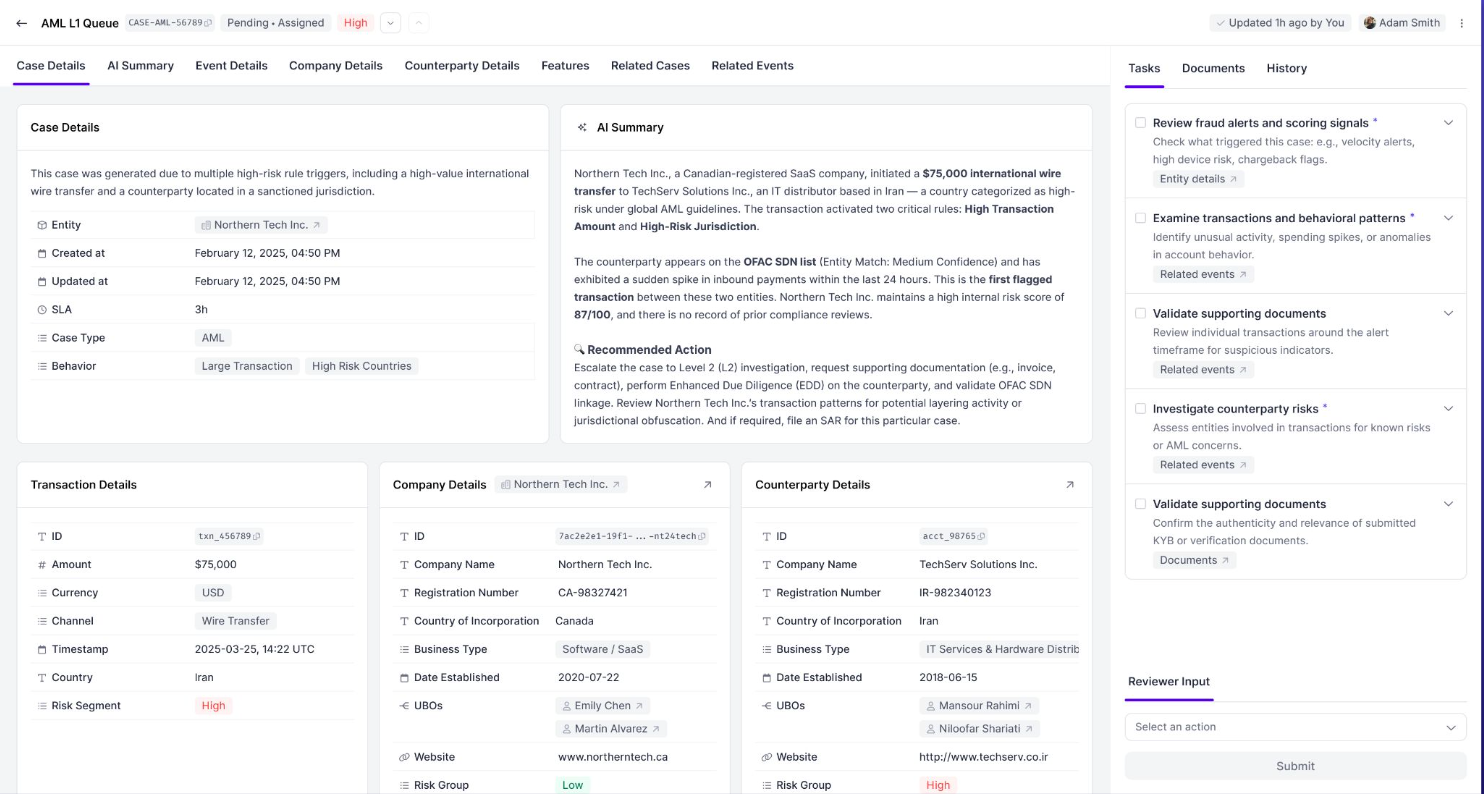
Task: Open the Select an action dropdown
Action: coord(1295,727)
